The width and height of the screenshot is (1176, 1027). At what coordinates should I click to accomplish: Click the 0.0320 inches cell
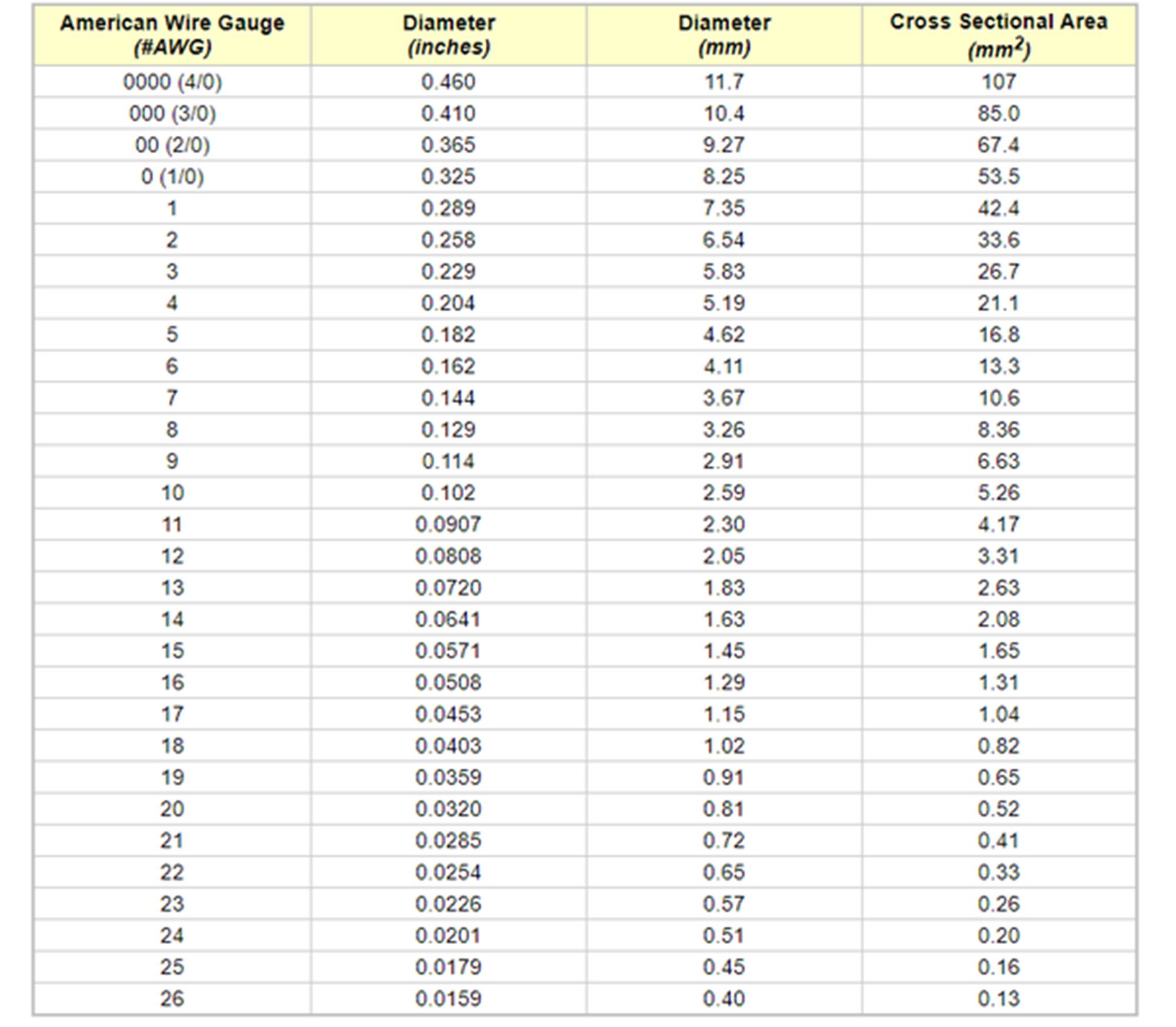click(x=449, y=809)
